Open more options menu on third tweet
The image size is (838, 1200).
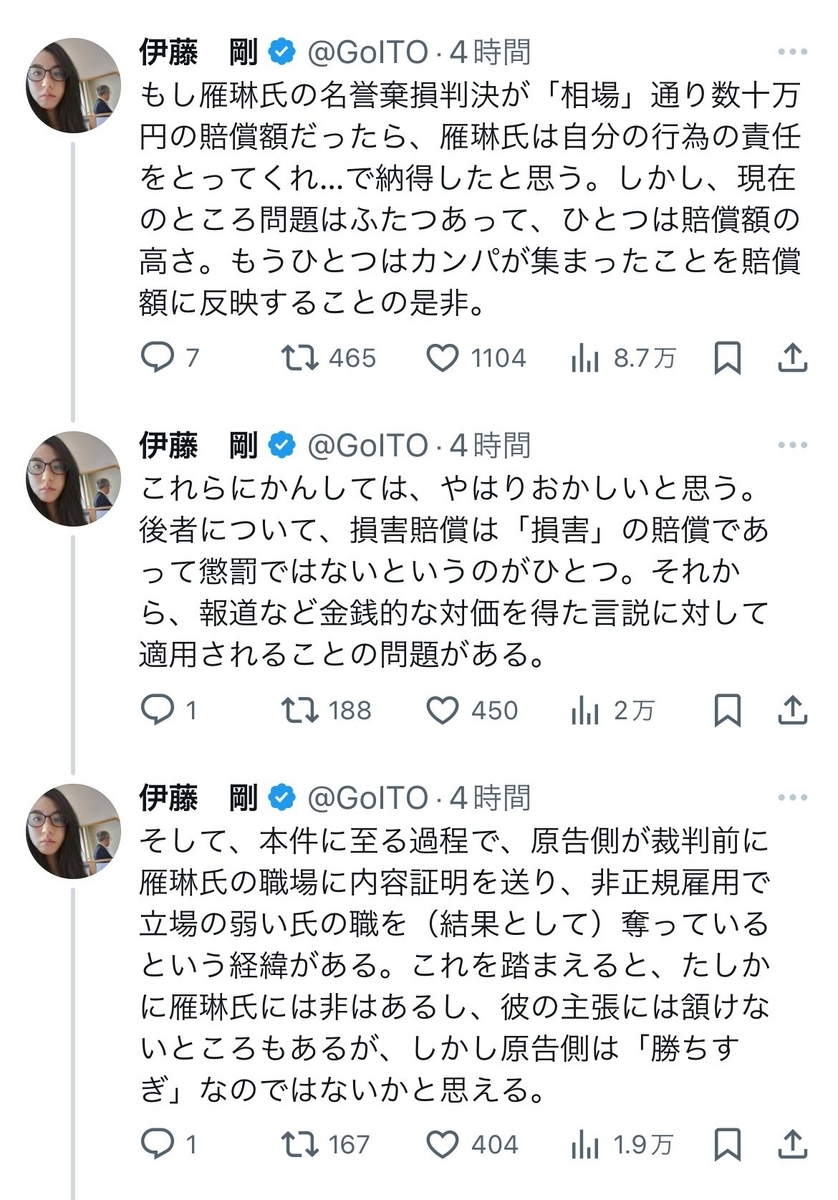pos(793,798)
